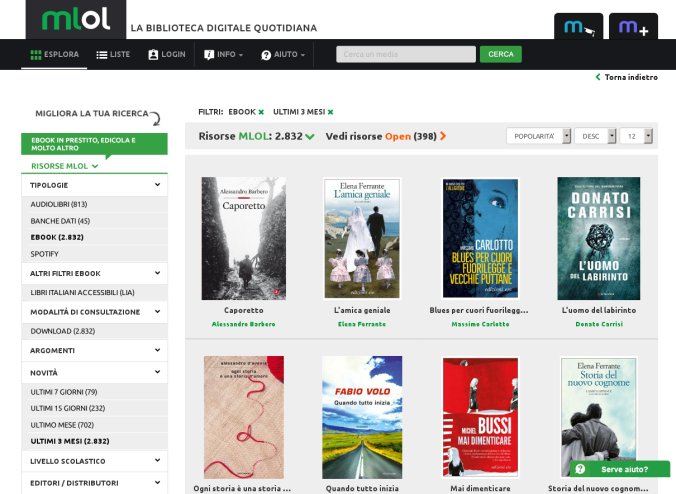Click the MLOL logo
Viewport: 676px width, 494px height.
click(x=76, y=19)
